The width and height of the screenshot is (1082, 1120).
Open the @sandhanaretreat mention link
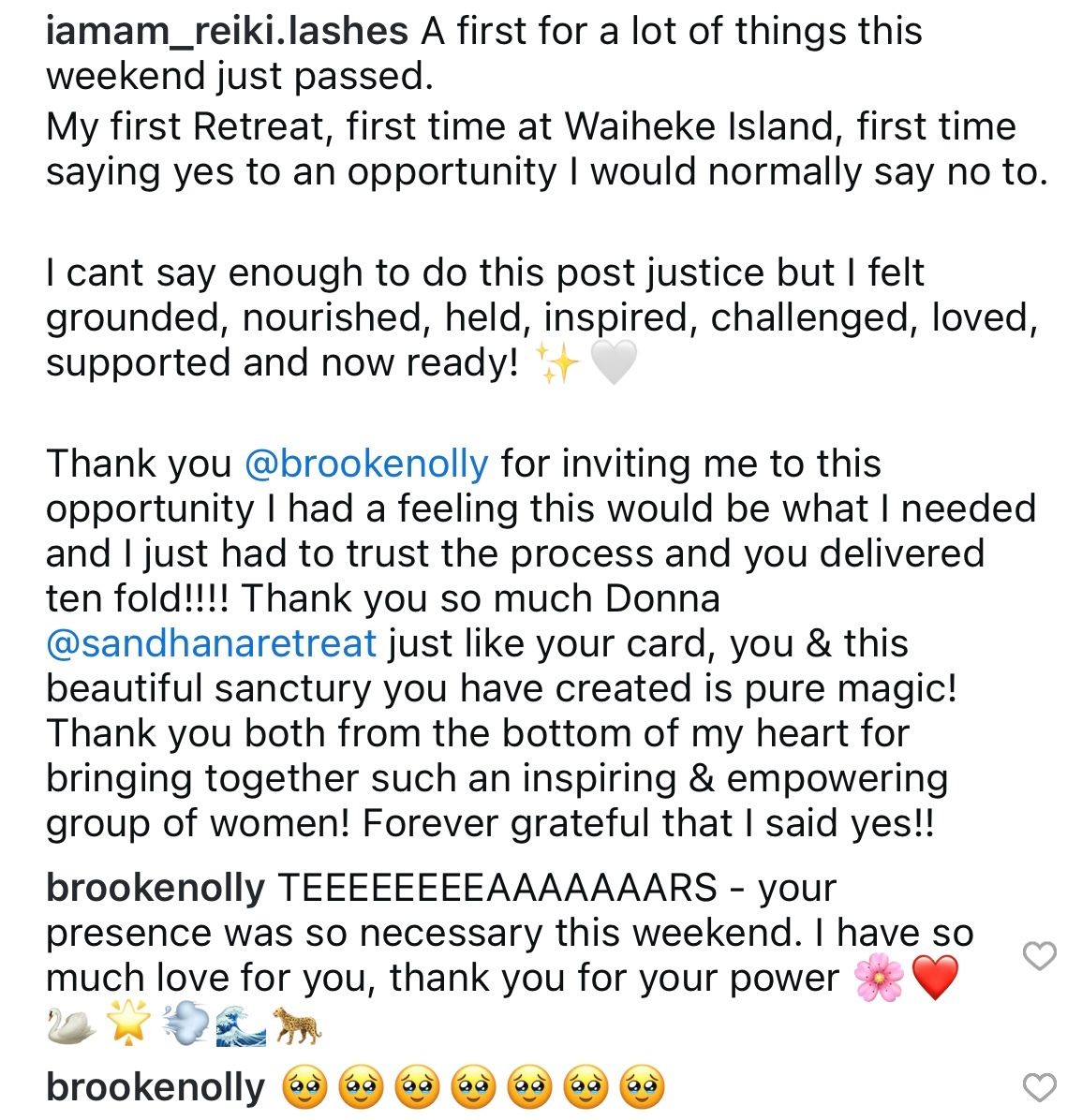(x=211, y=642)
